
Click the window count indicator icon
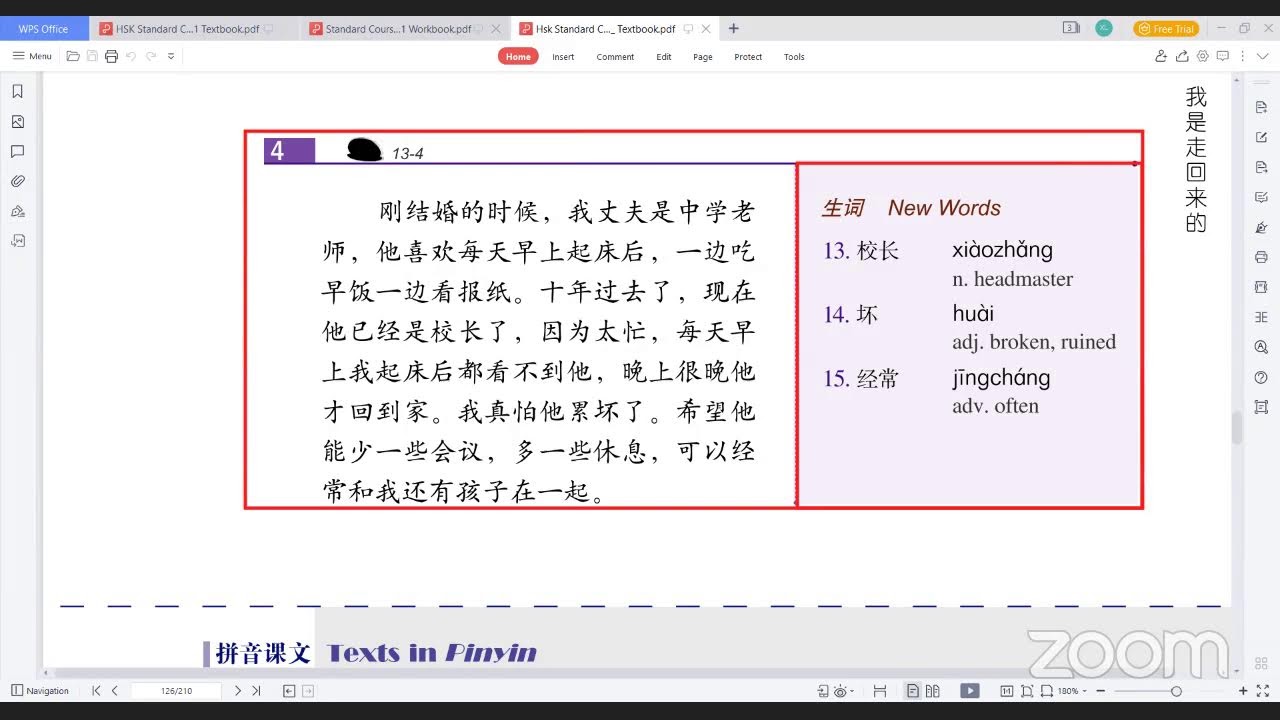click(1070, 28)
